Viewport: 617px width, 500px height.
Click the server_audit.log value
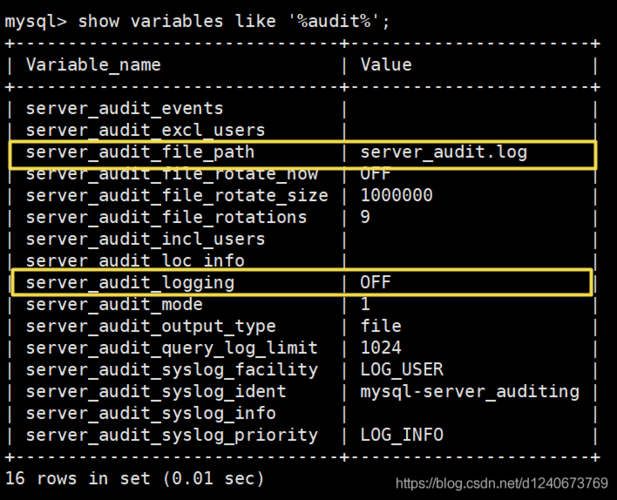[443, 153]
